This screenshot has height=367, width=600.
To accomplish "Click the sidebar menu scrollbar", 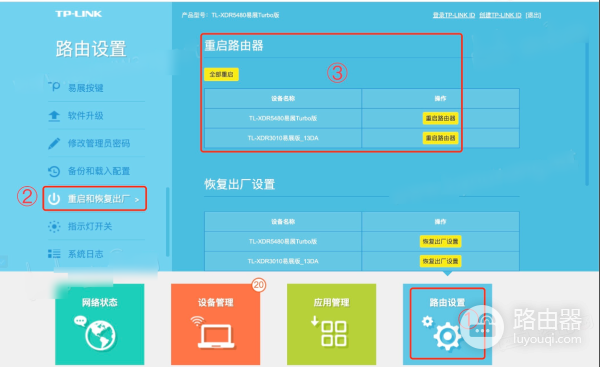I will (x=167, y=222).
